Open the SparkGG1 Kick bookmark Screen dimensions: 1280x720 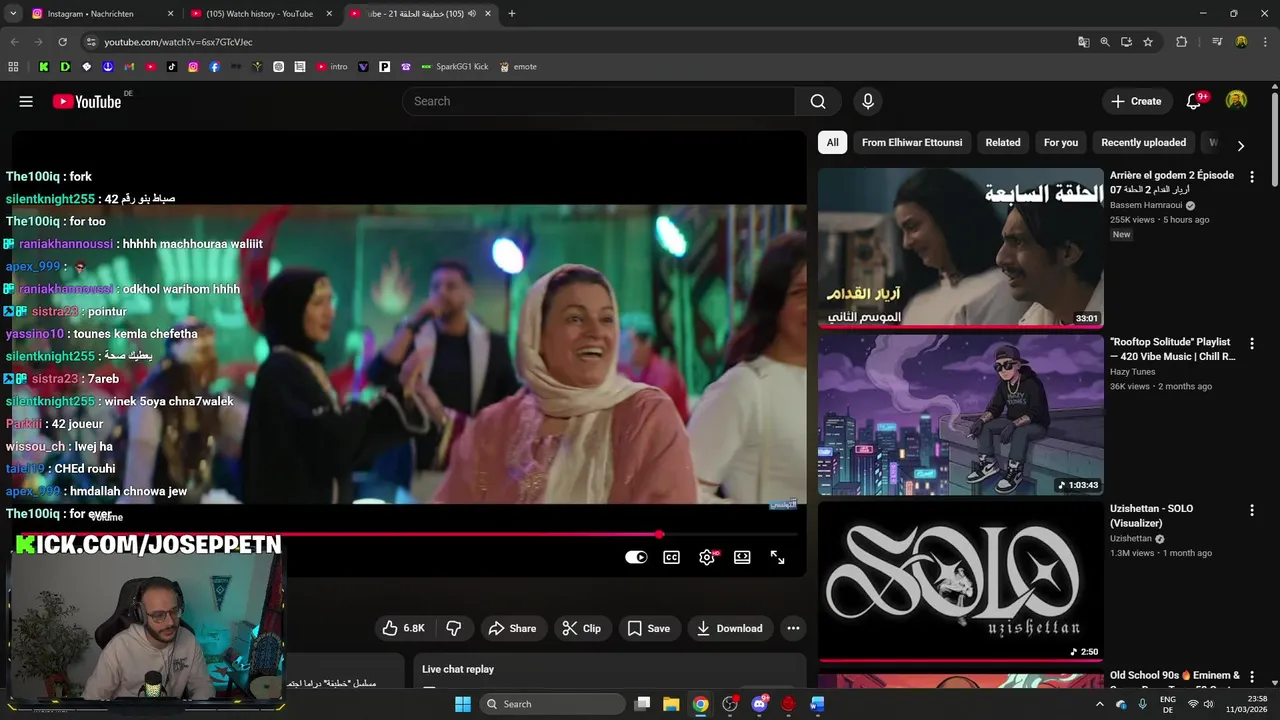click(455, 67)
